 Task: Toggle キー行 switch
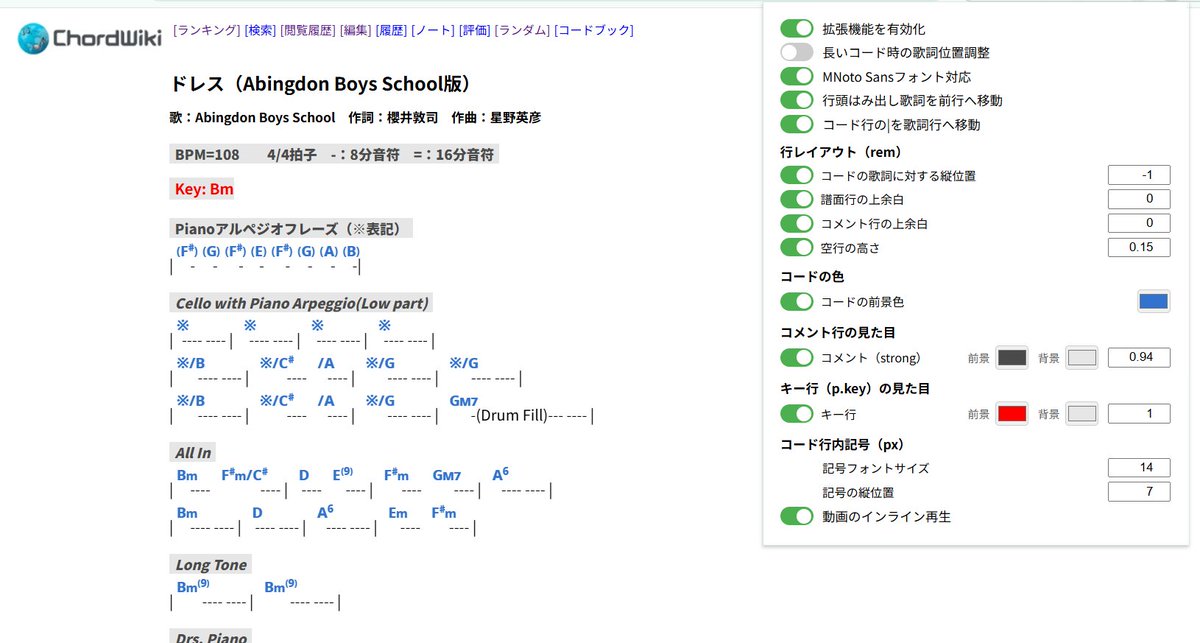coord(797,413)
